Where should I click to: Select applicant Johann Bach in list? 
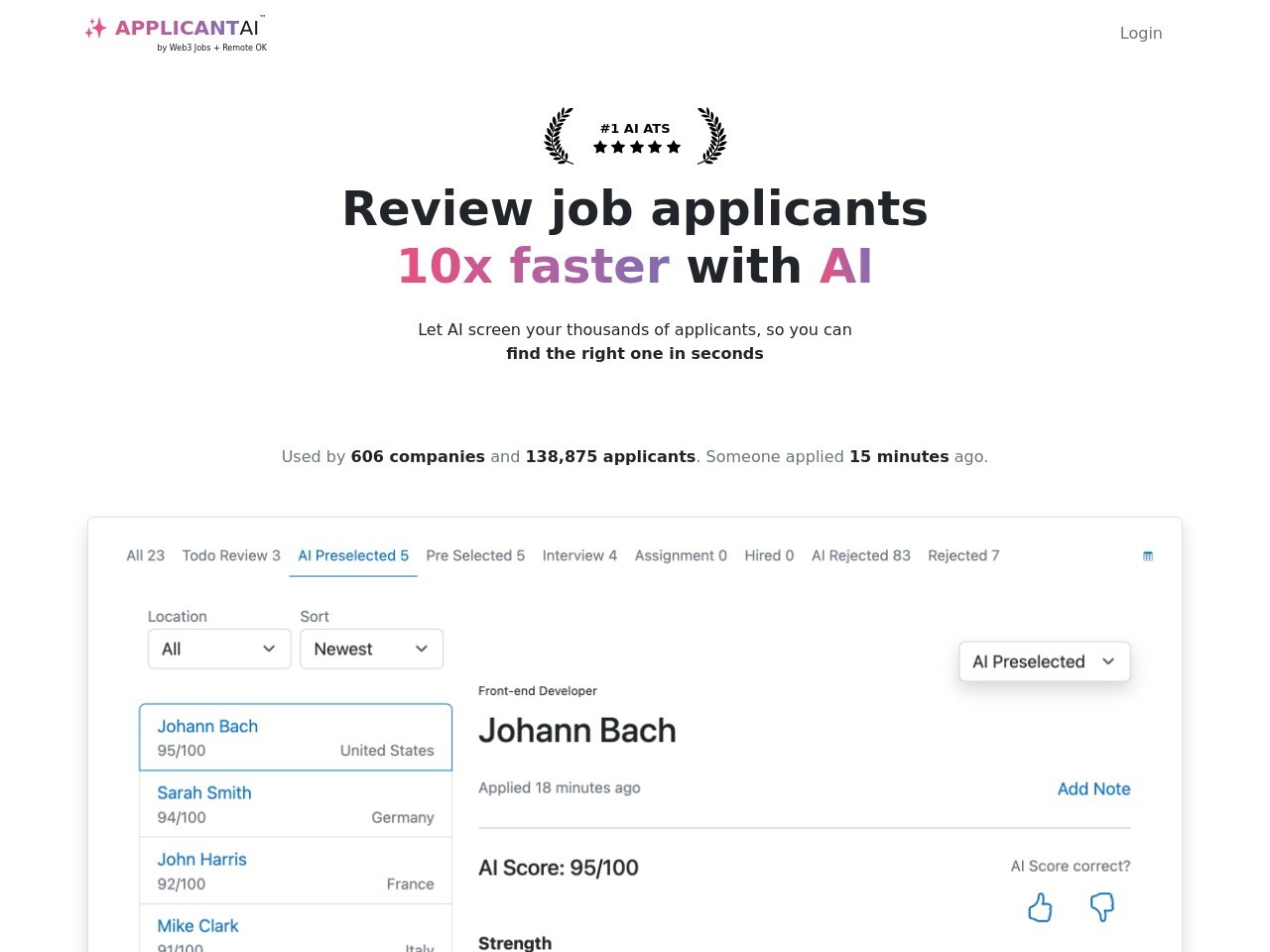(296, 737)
